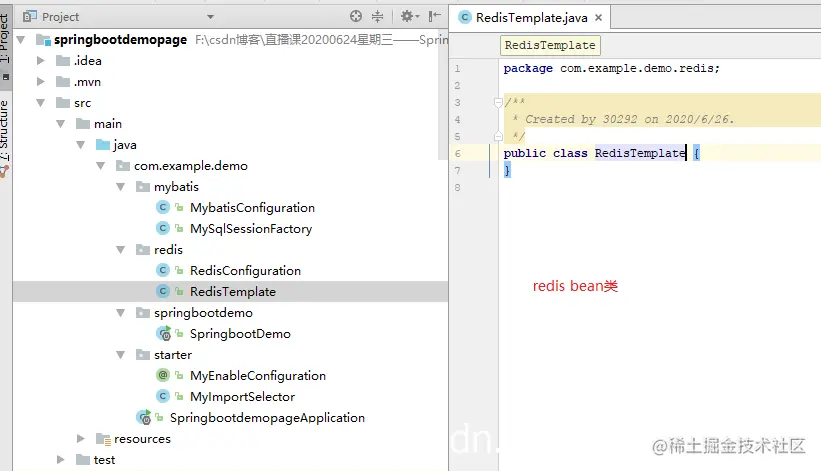Expand the resources folder
Screen dimensions: 821x471
[x=81, y=439]
